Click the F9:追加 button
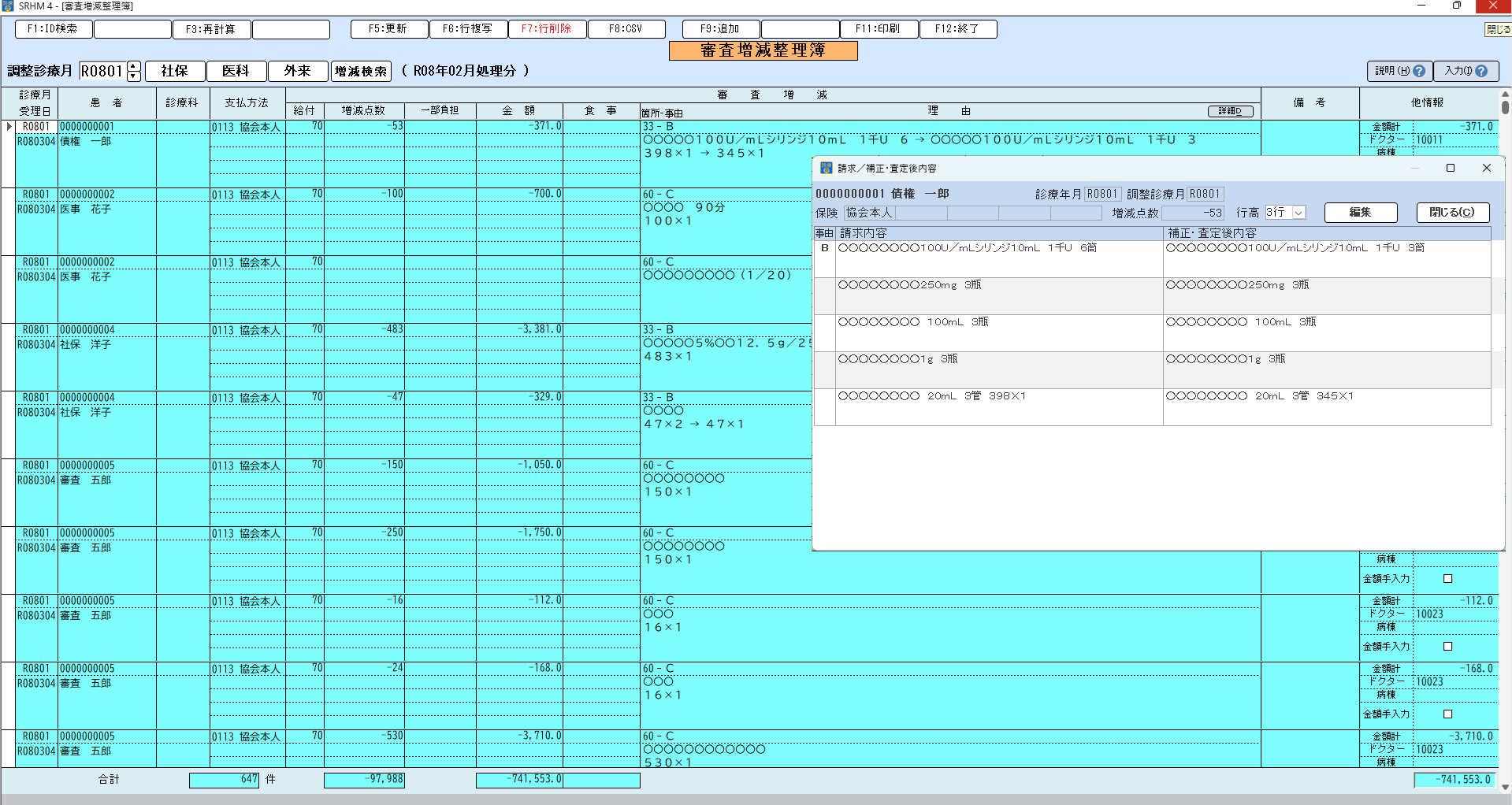1512x805 pixels. point(721,29)
